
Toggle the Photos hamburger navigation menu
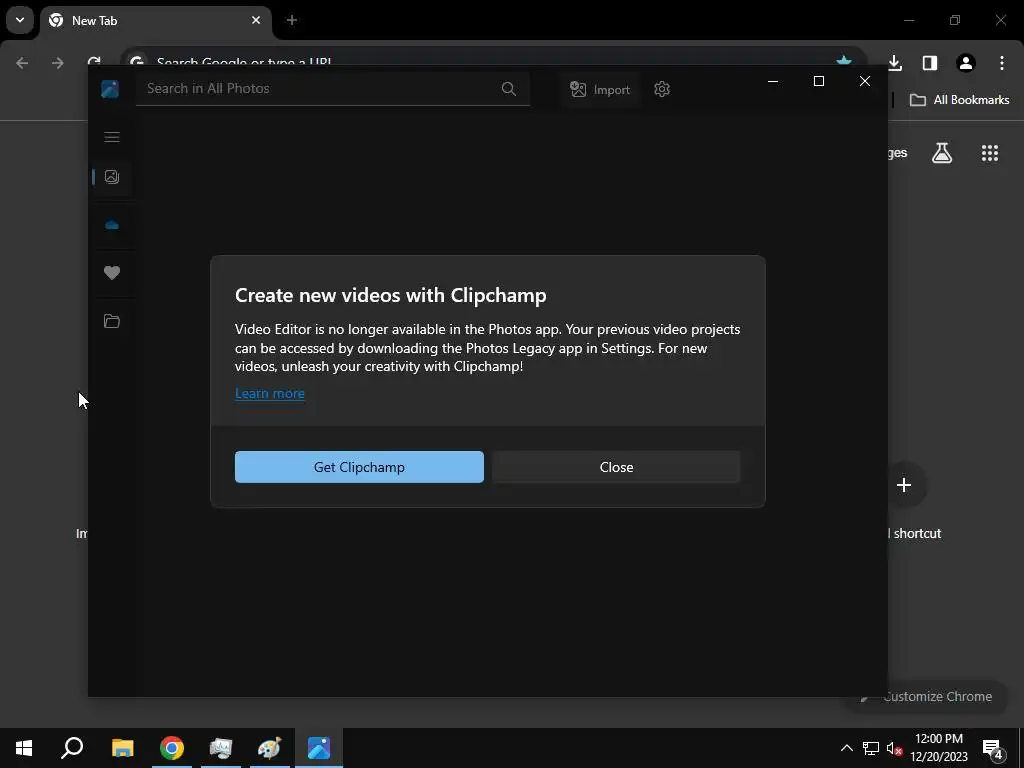tap(112, 136)
